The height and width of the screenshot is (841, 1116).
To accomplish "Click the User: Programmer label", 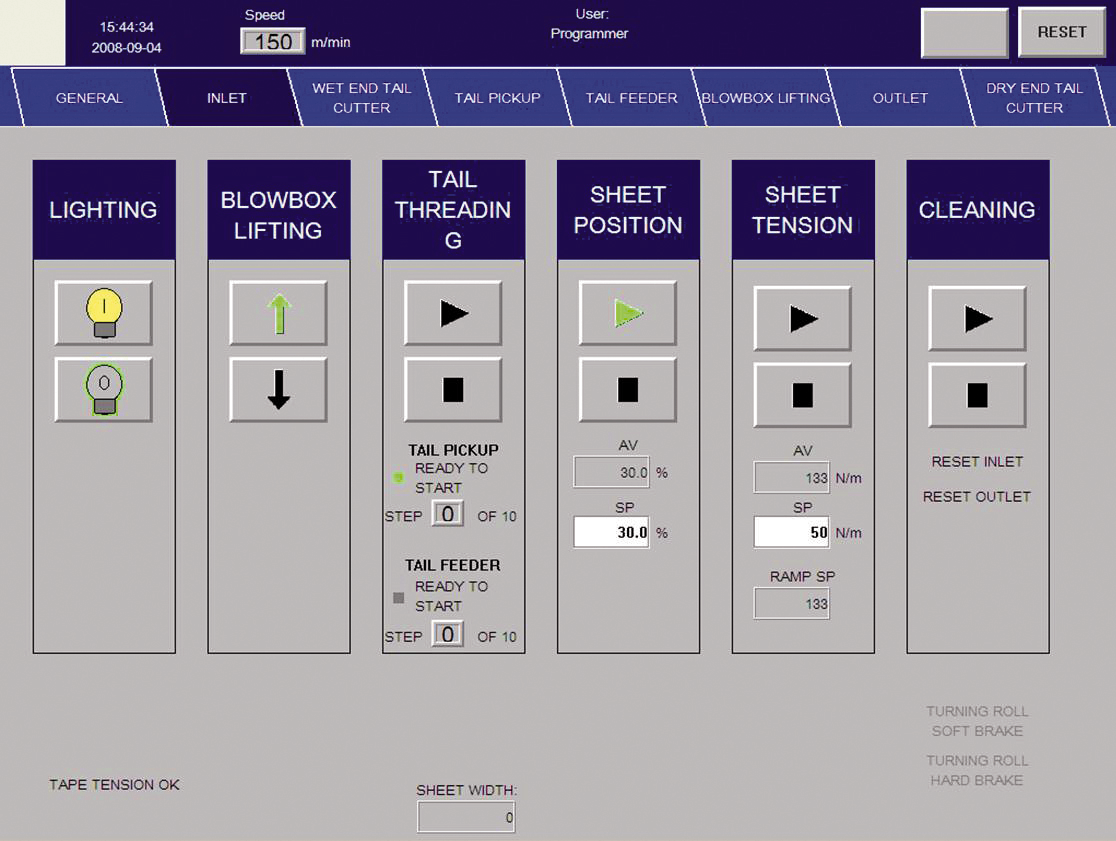I will coord(590,23).
